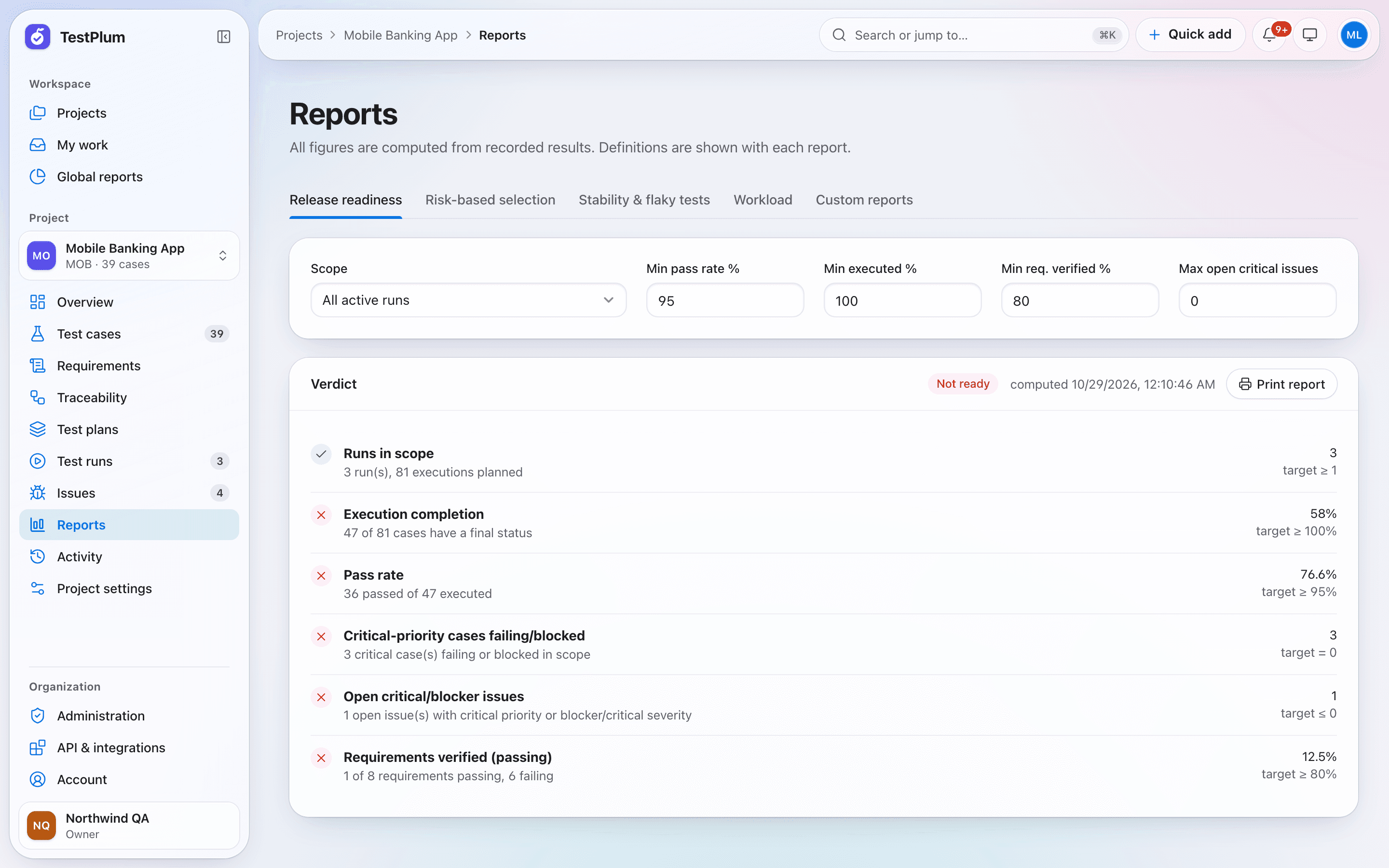Screen dimensions: 1389x868
Task: Click Print report button
Action: (1281, 384)
